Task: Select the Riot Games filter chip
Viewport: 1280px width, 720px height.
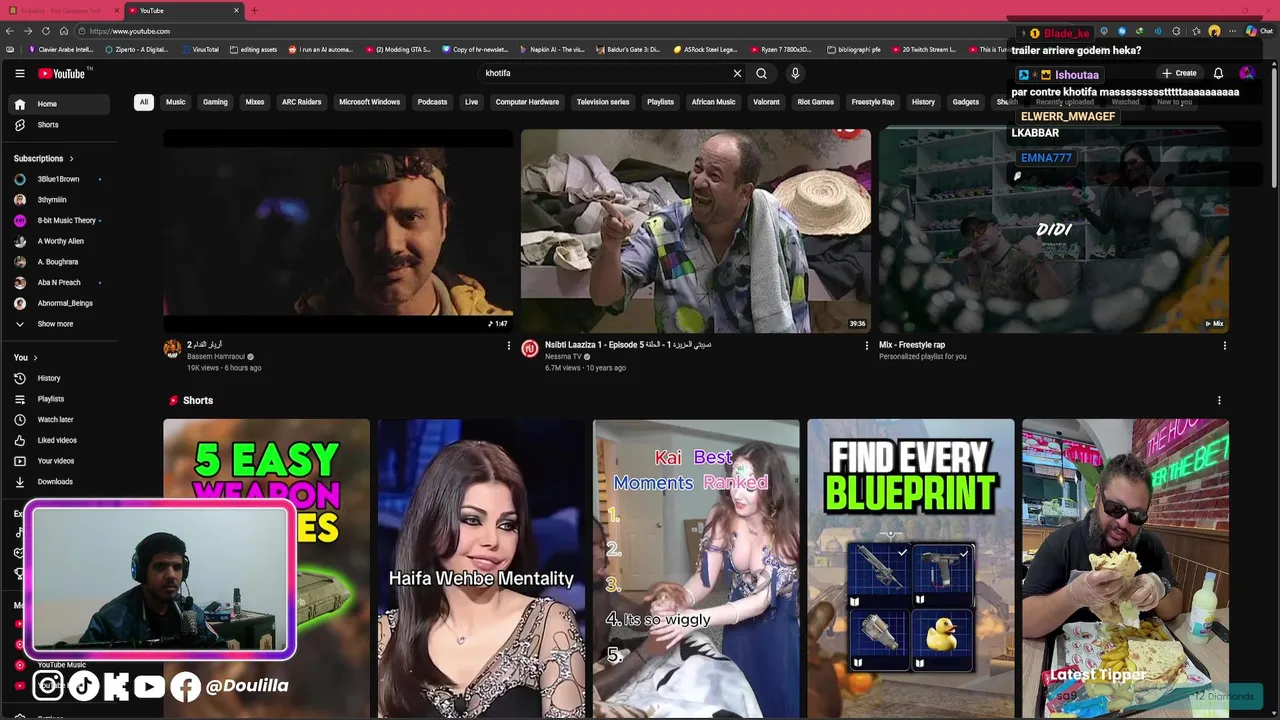Action: (815, 102)
